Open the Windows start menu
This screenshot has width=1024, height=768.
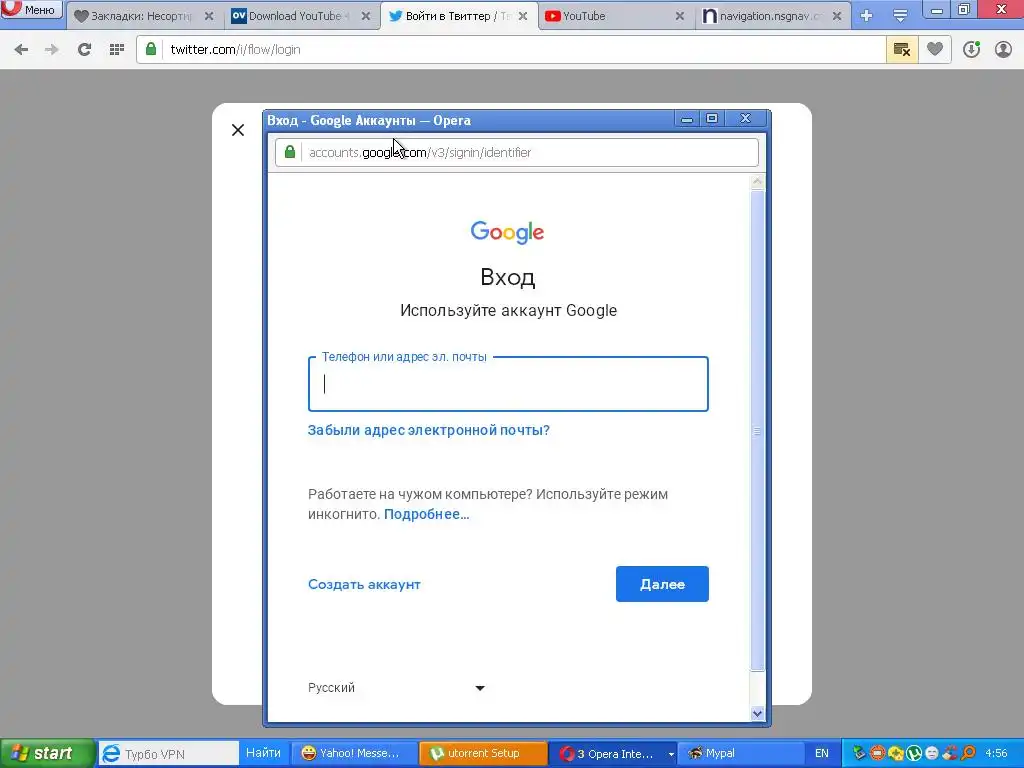click(x=47, y=753)
